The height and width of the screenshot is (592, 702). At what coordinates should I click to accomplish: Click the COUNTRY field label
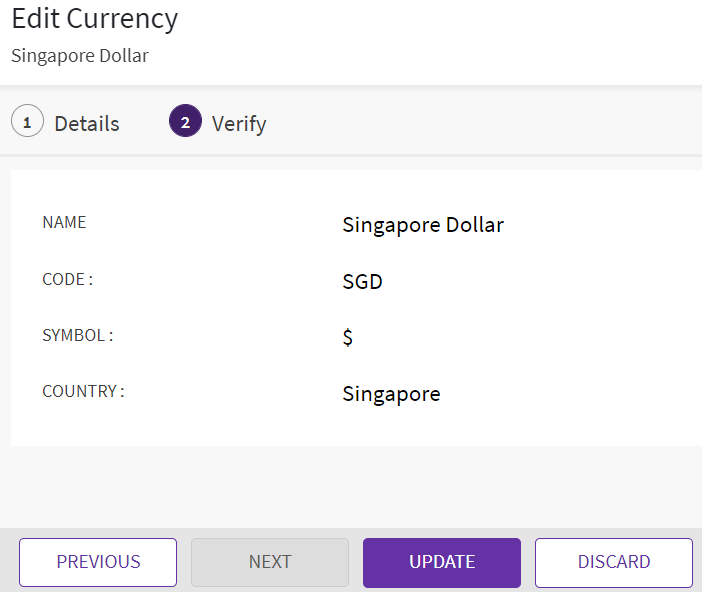83,391
